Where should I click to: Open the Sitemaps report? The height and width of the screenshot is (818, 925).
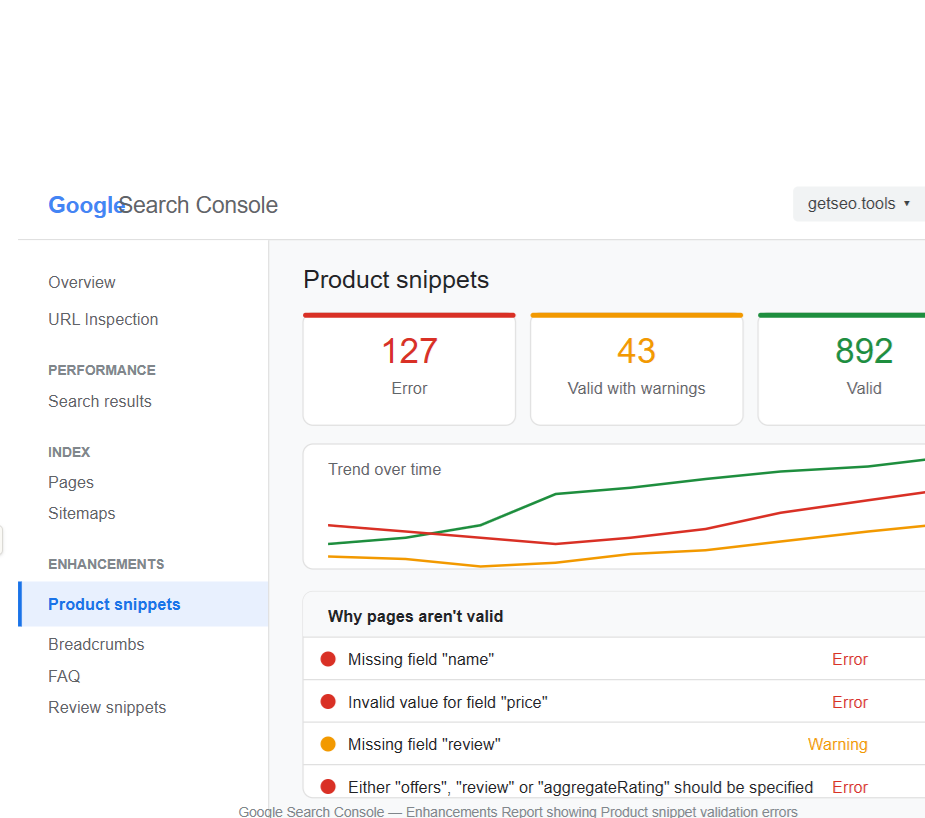[x=81, y=513]
